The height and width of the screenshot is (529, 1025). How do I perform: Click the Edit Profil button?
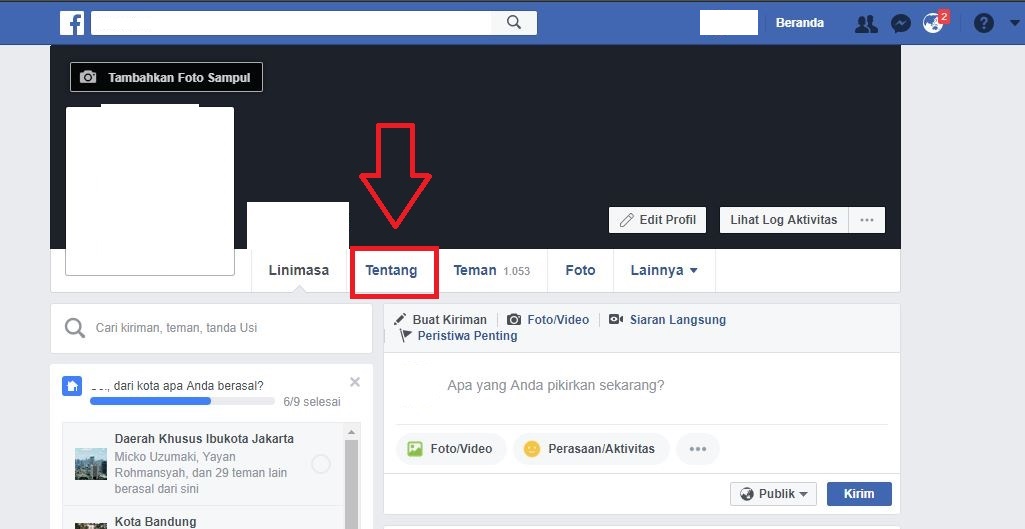coord(658,220)
